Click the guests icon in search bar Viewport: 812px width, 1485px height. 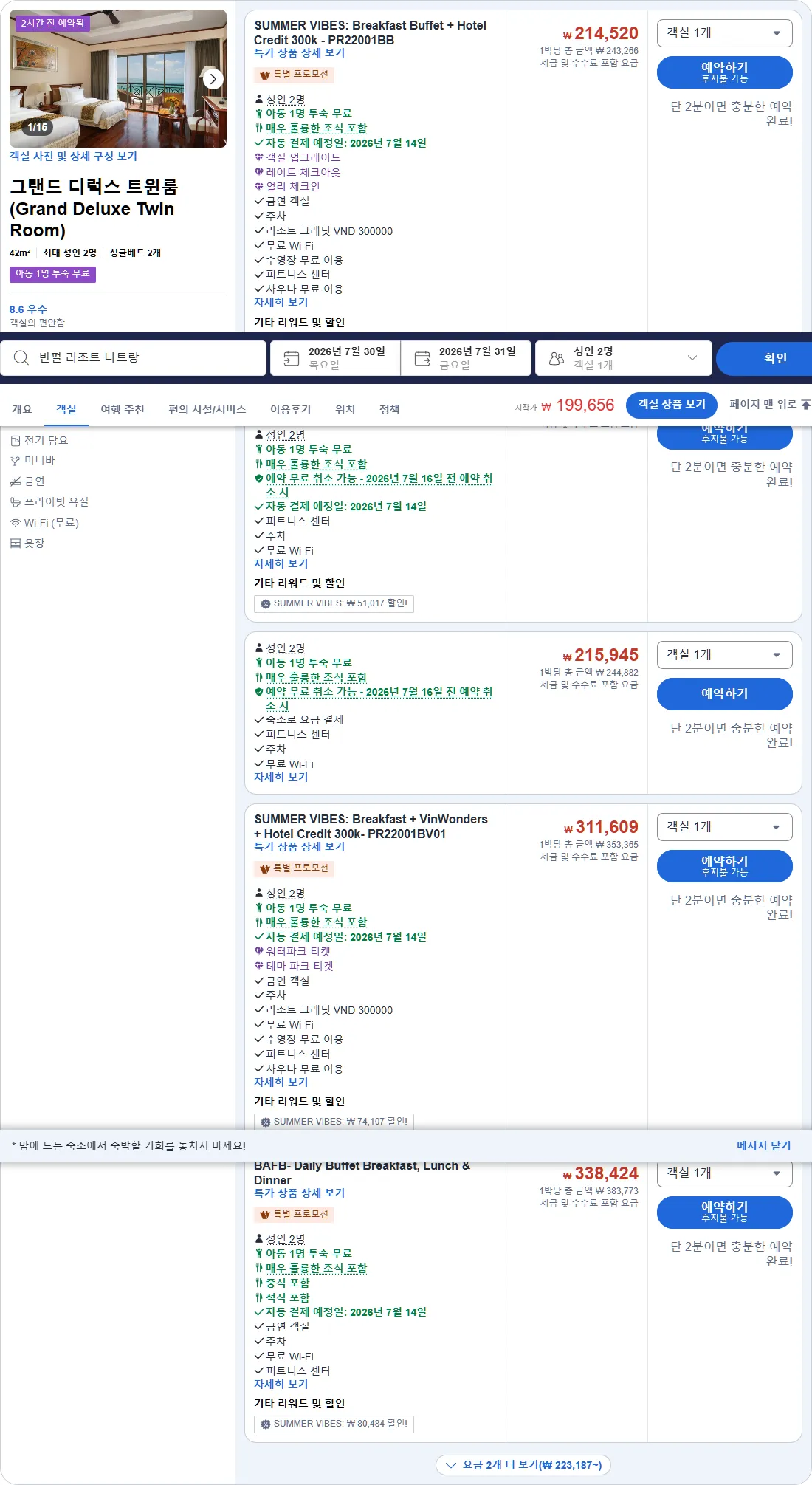(557, 359)
